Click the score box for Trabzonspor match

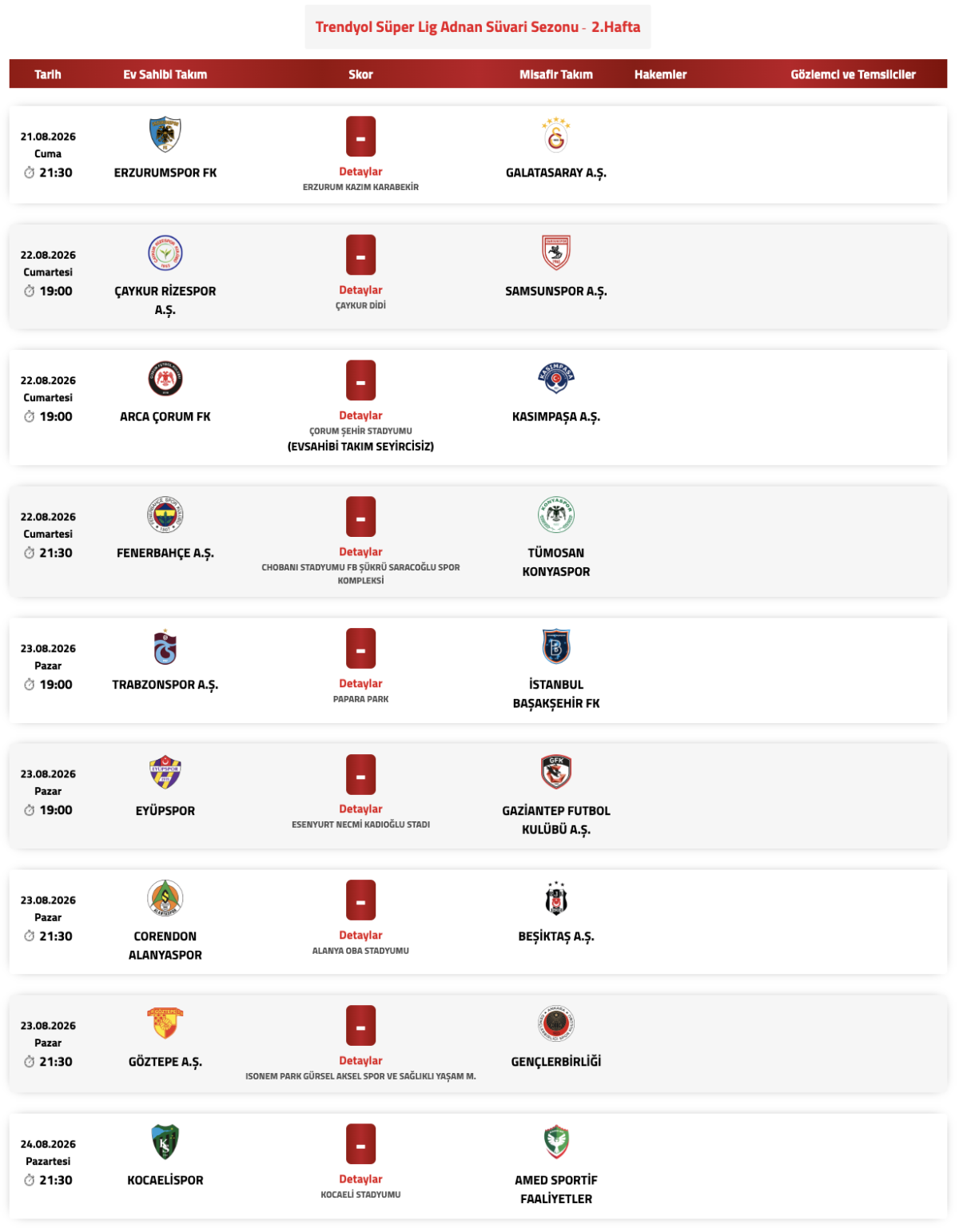(360, 649)
